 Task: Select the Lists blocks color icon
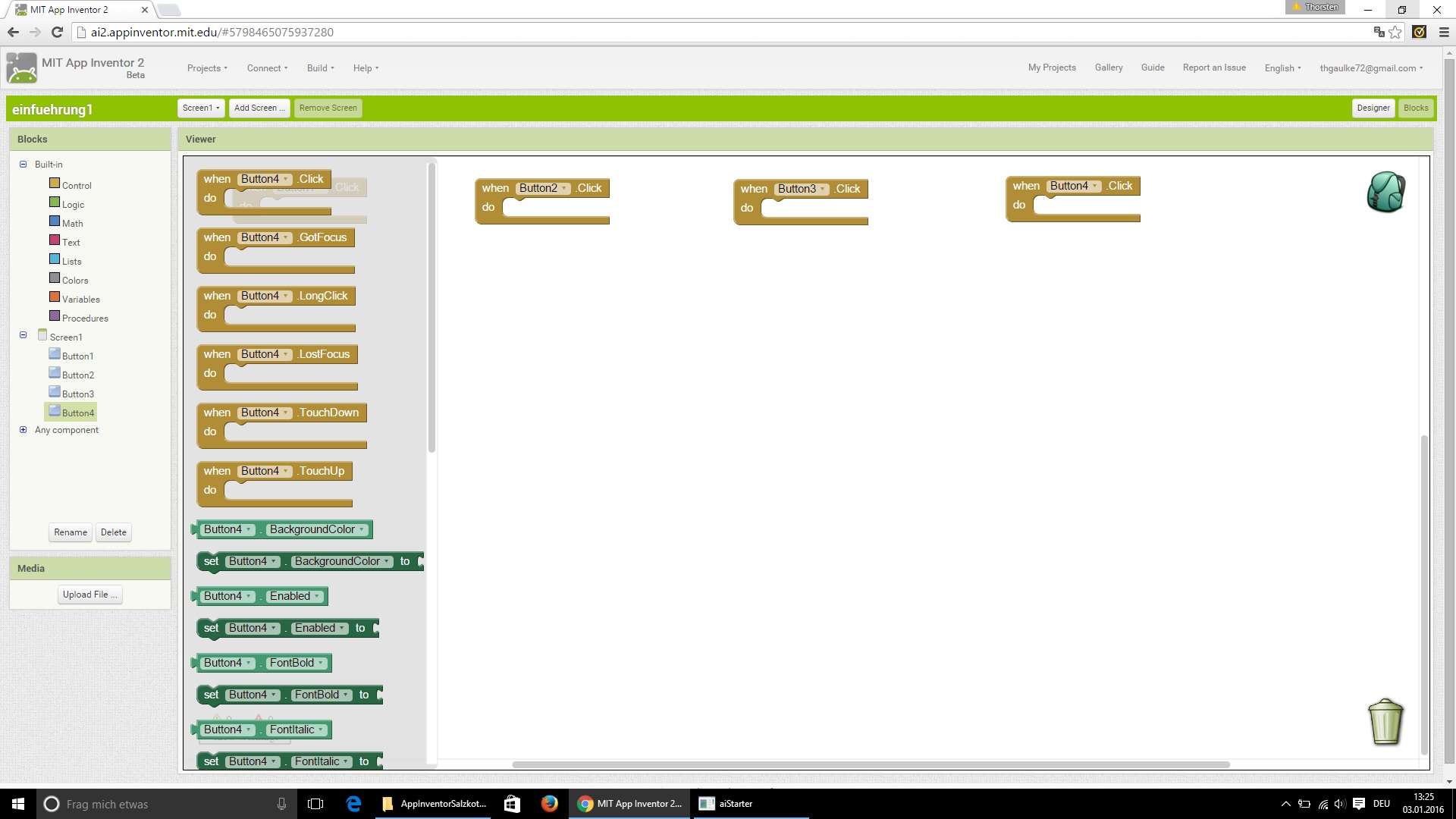(55, 259)
